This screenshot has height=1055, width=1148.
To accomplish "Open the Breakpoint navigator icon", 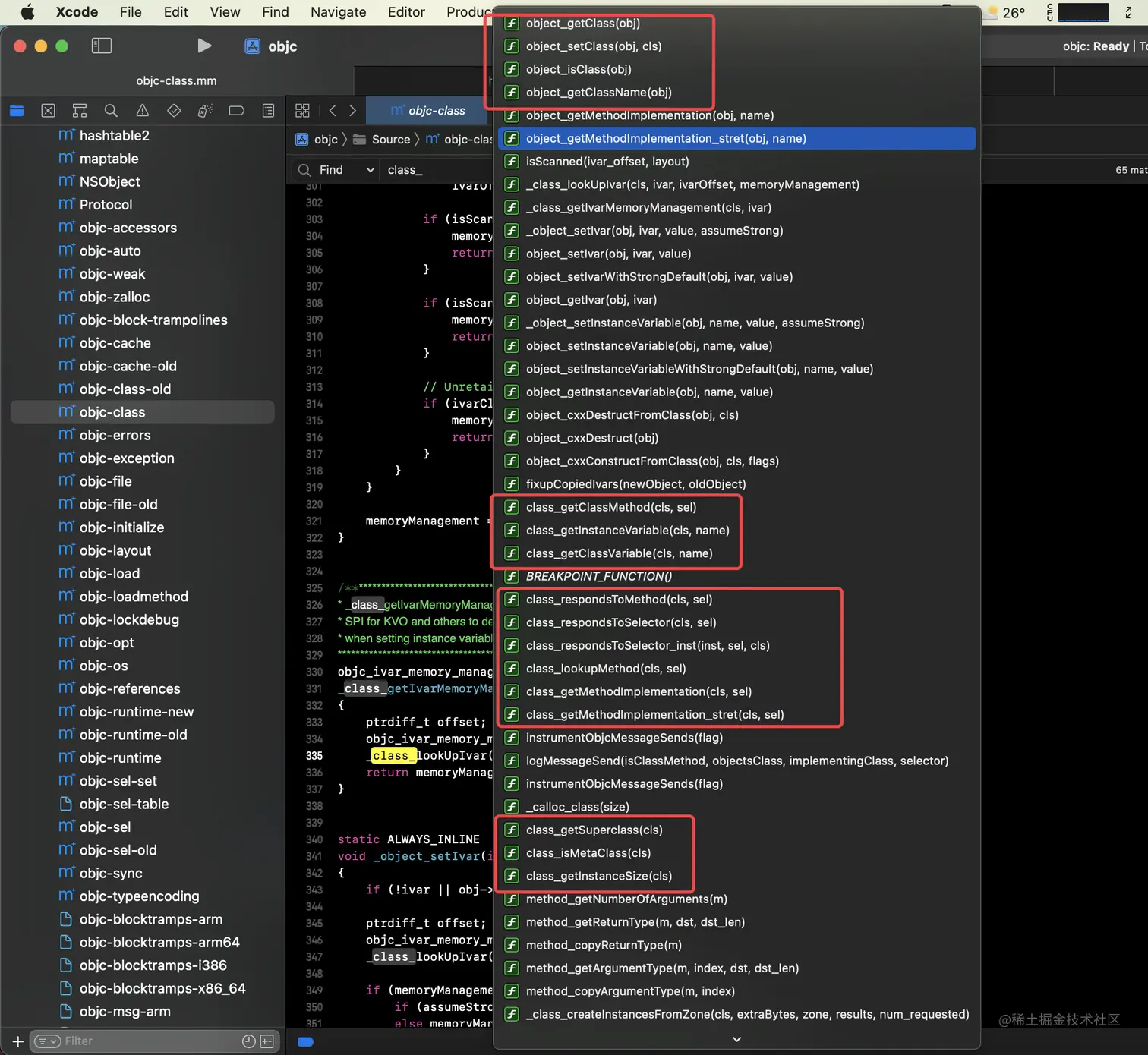I will point(237,111).
